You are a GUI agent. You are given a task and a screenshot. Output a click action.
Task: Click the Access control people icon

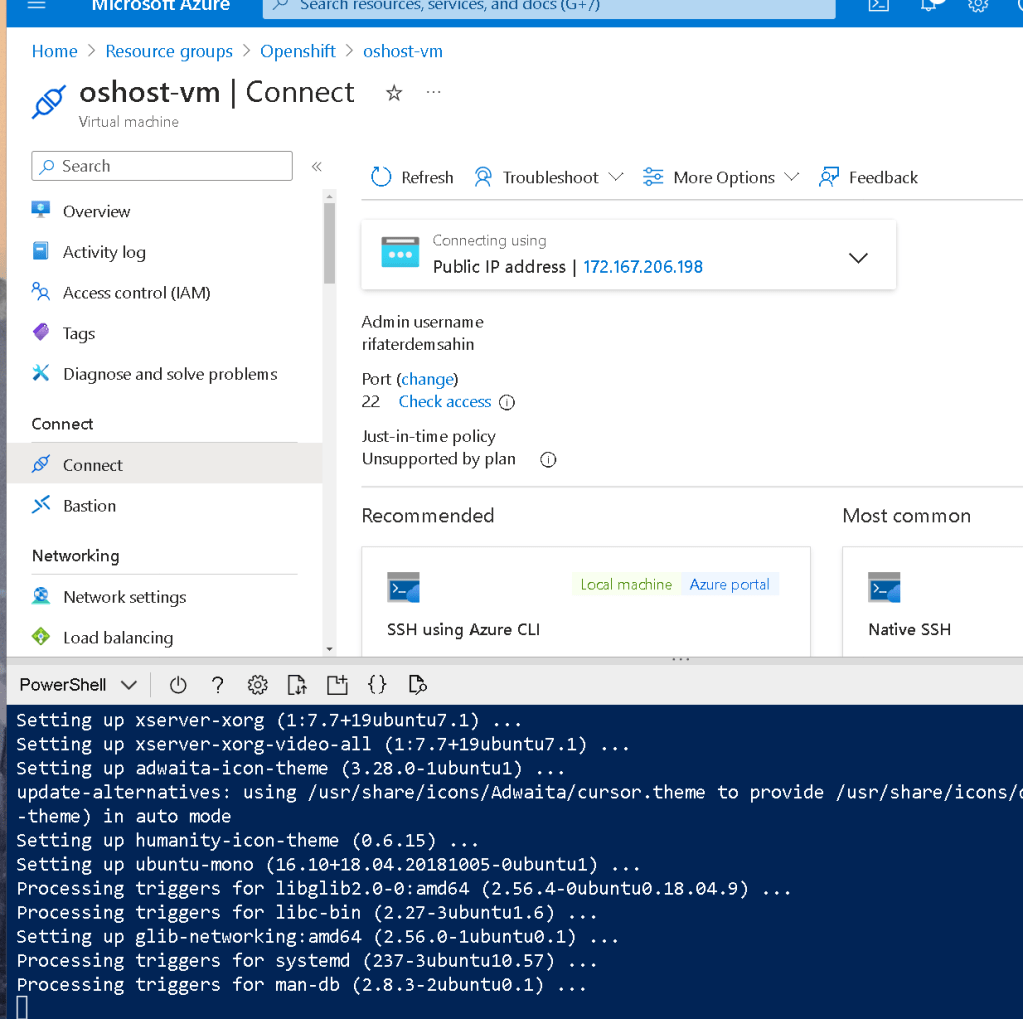pyautogui.click(x=41, y=292)
